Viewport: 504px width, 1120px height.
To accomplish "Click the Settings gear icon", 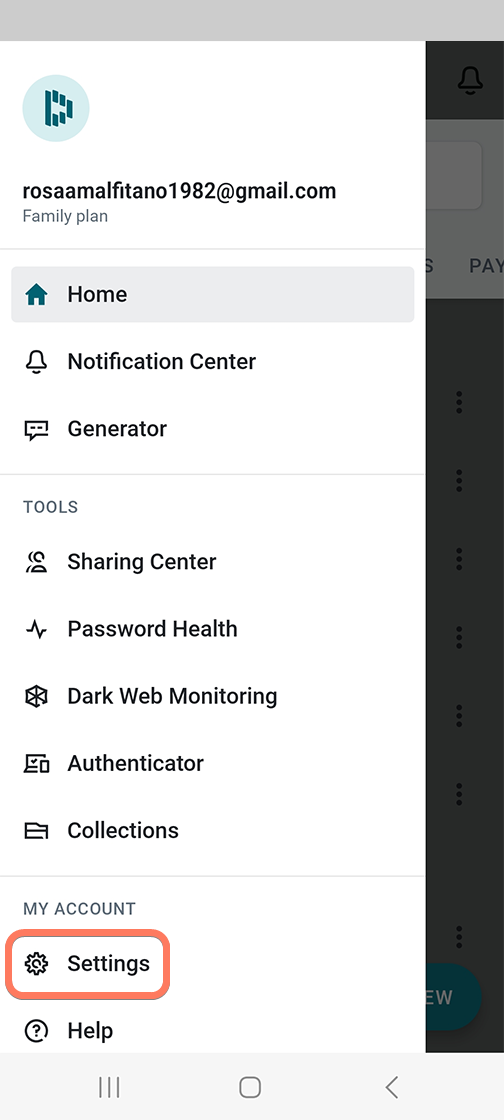I will (x=36, y=964).
